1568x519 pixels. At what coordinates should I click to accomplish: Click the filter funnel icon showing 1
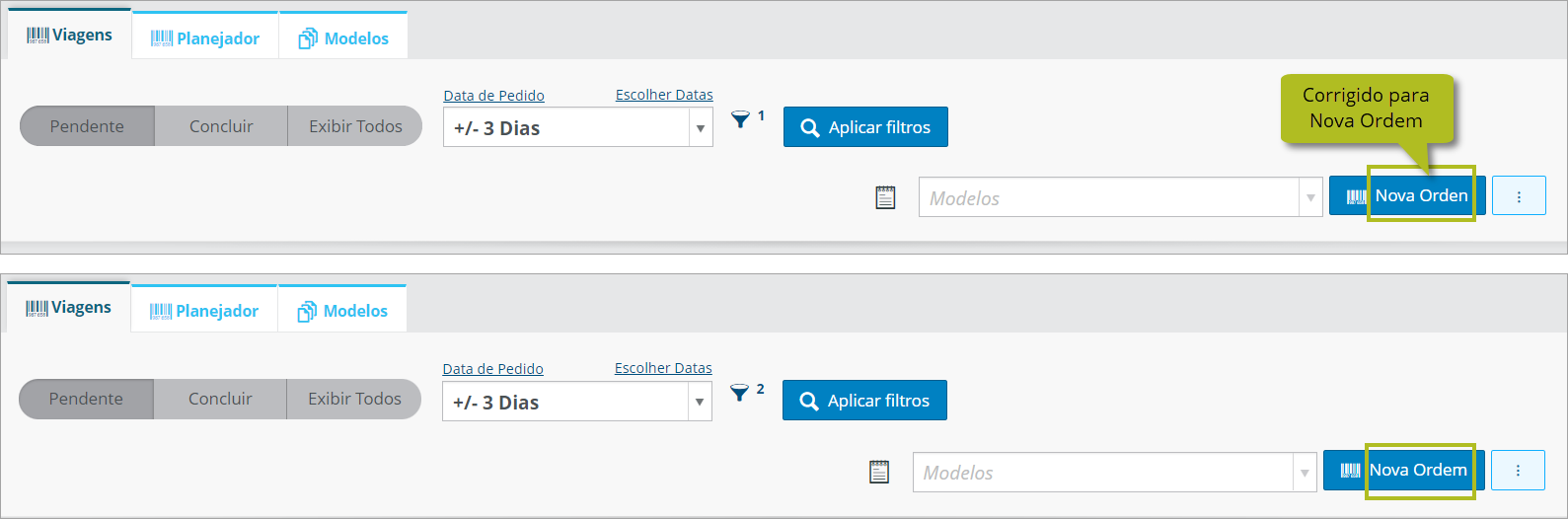point(740,119)
